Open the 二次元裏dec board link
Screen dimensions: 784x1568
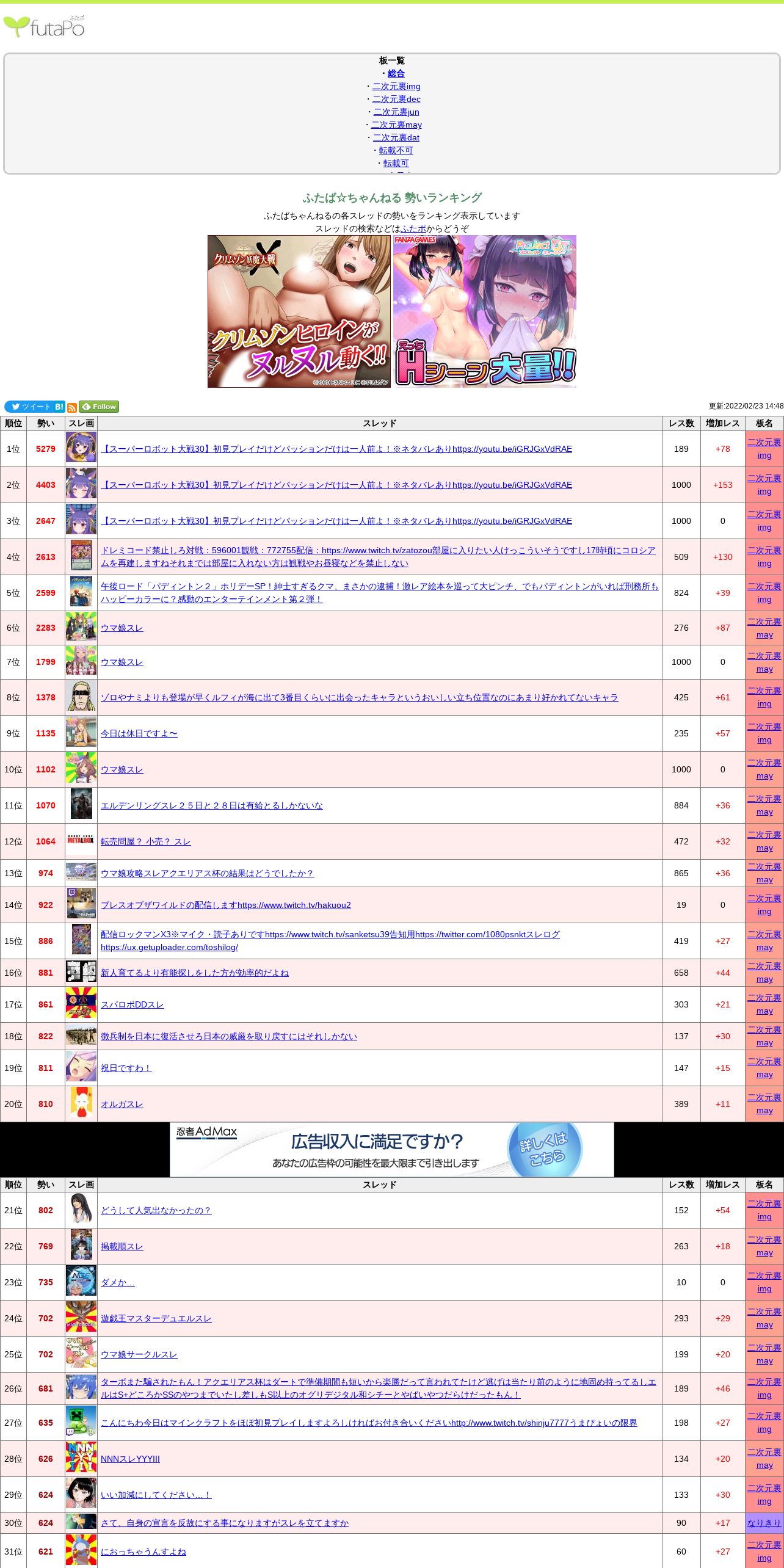396,99
